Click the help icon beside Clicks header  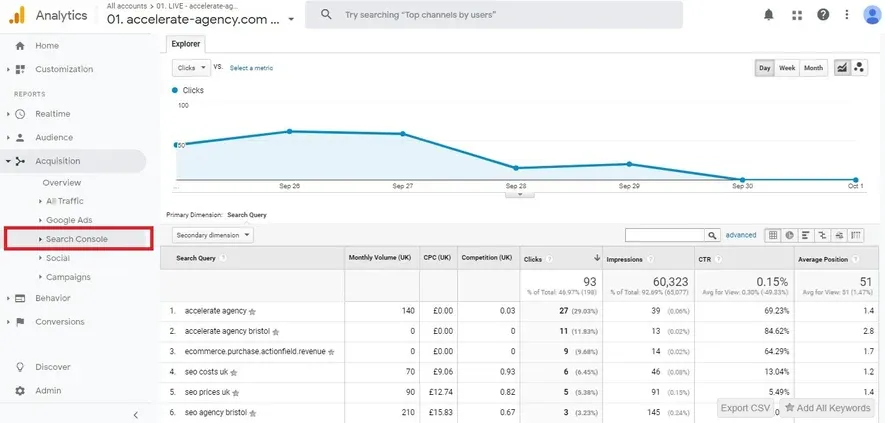[549, 259]
